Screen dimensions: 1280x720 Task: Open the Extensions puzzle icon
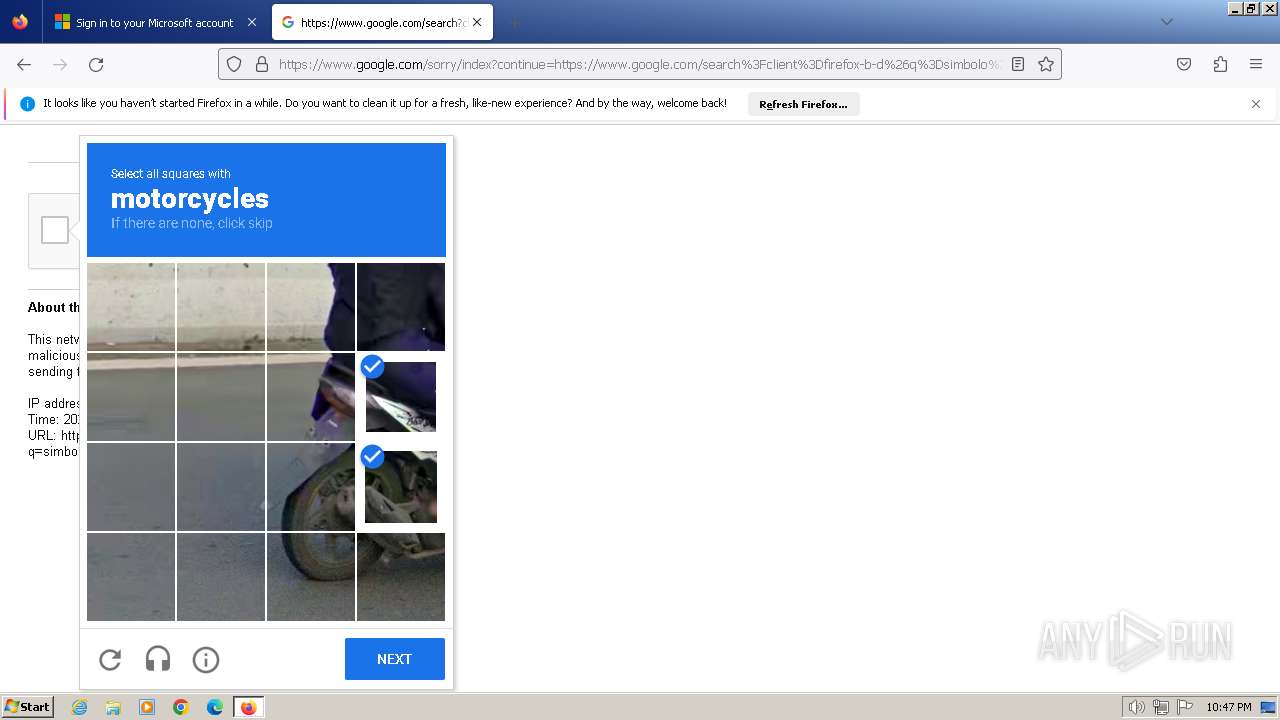[x=1220, y=64]
